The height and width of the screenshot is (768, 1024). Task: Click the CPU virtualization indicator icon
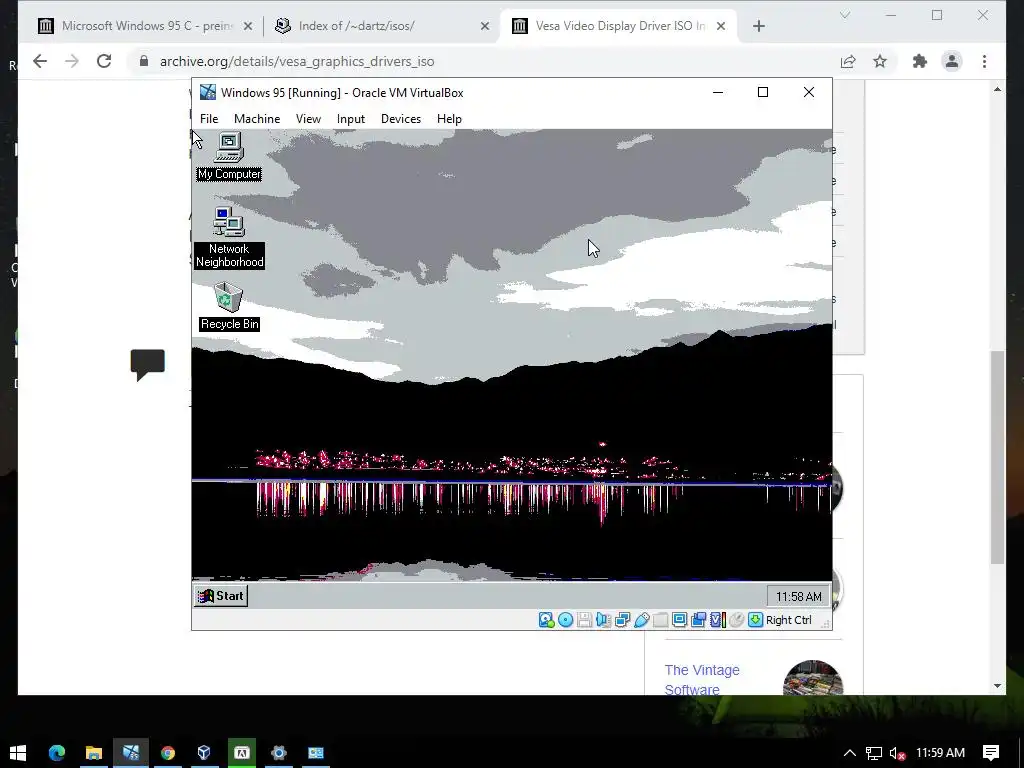[x=718, y=620]
